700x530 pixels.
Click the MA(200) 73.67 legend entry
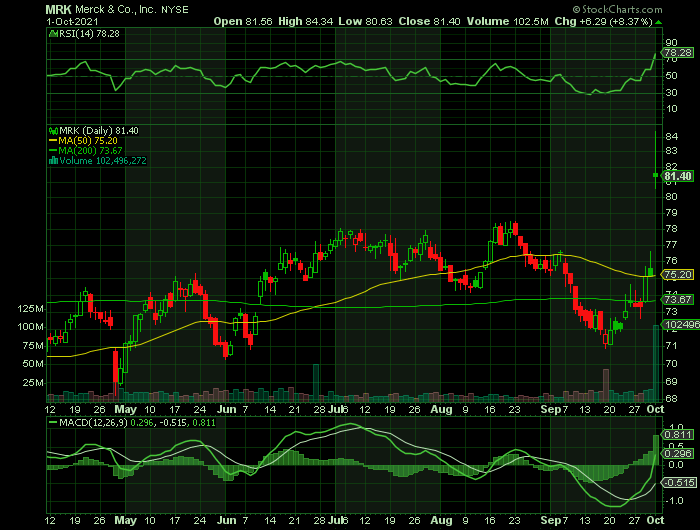click(x=86, y=150)
